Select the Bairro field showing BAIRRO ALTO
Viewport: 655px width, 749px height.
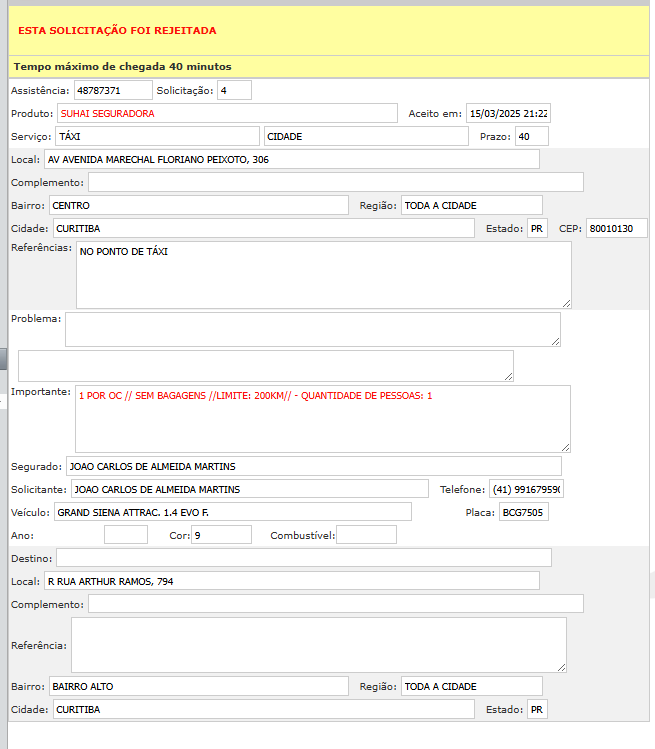pos(198,686)
